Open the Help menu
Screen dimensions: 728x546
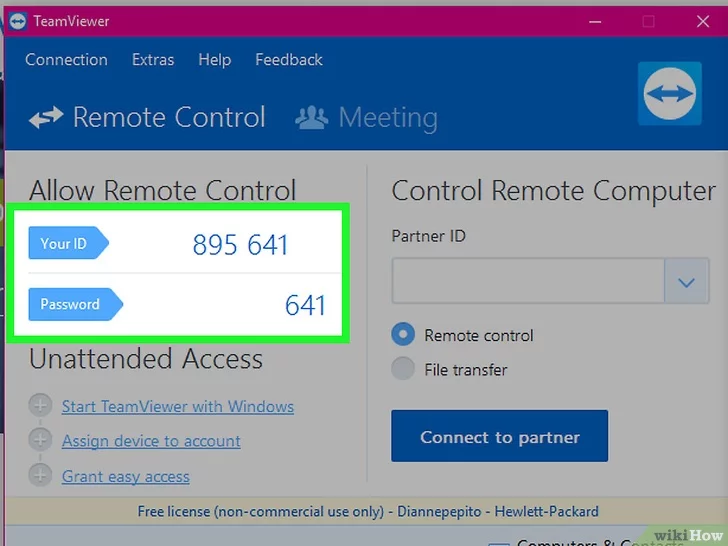[x=214, y=60]
